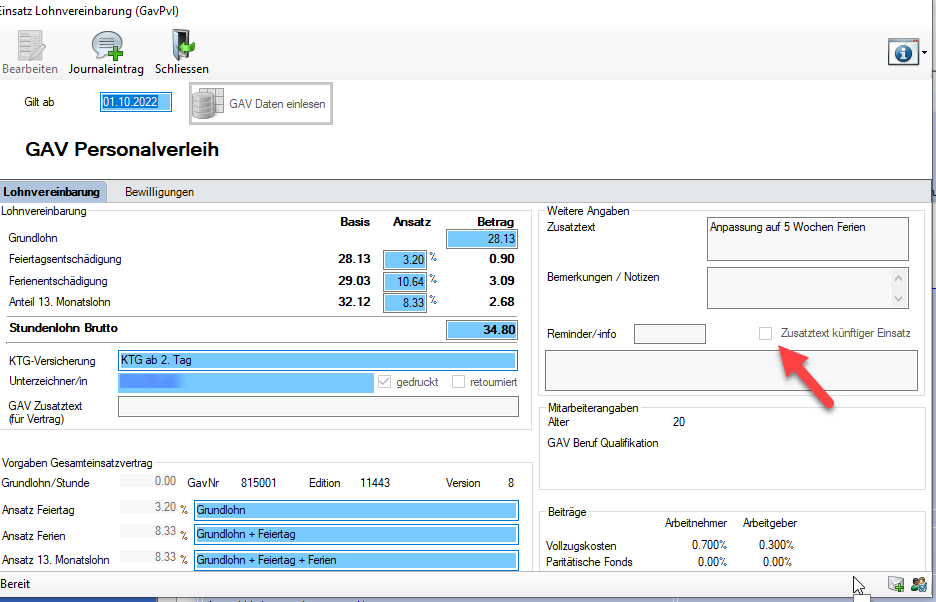Image resolution: width=936 pixels, height=602 pixels.
Task: Switch to the Lohnvereinbarung tab
Action: tap(52, 192)
